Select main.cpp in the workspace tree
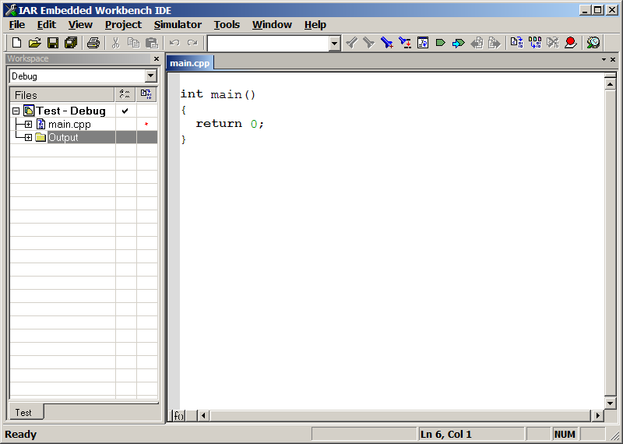 click(x=70, y=124)
